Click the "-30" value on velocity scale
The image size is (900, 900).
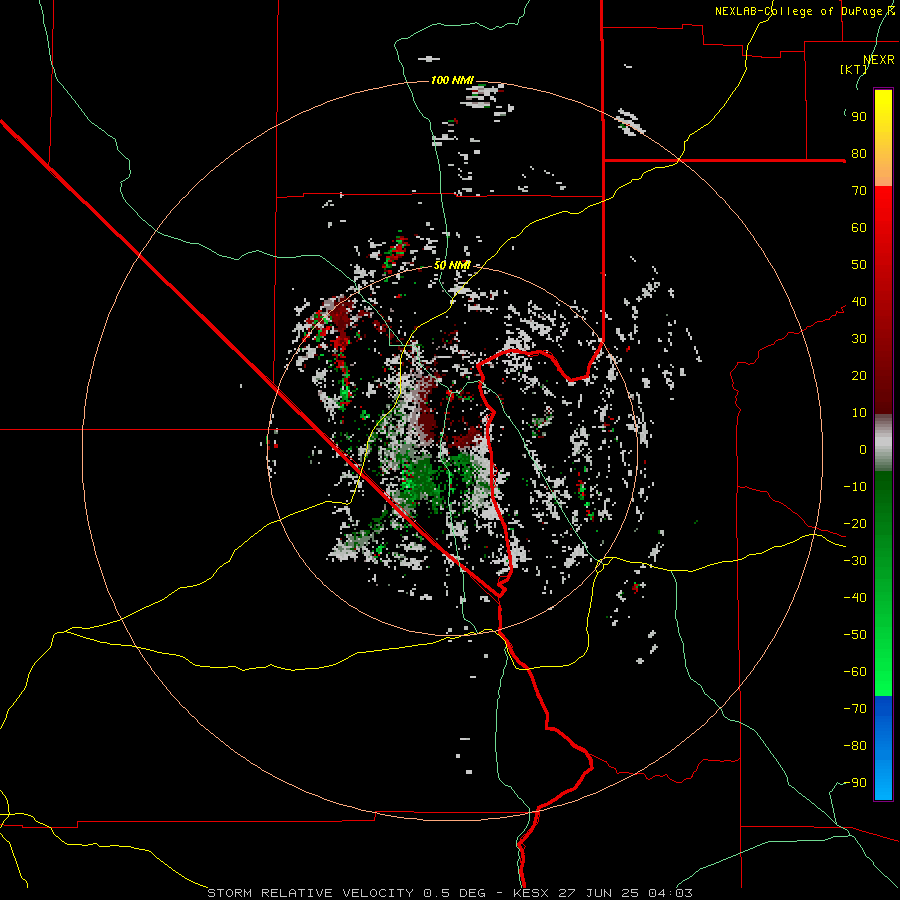[855, 561]
